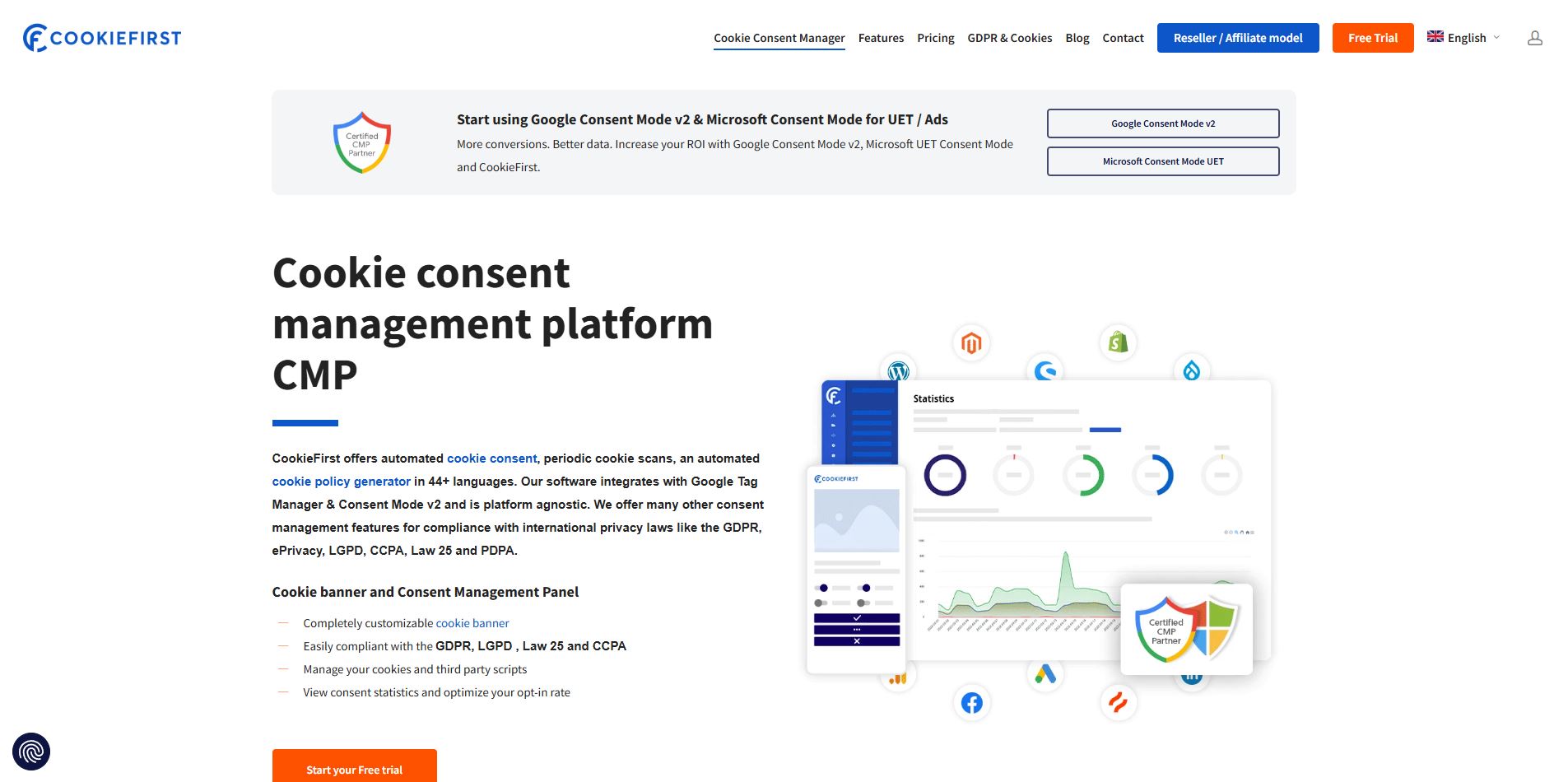1568x782 pixels.
Task: Click the WordPress icon
Action: 898,370
